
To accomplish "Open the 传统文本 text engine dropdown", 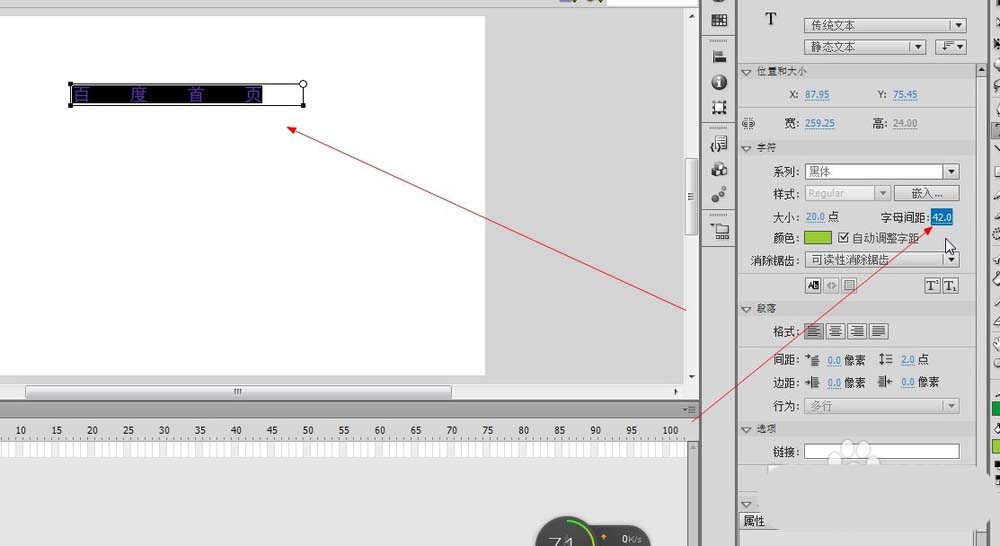I will click(885, 25).
